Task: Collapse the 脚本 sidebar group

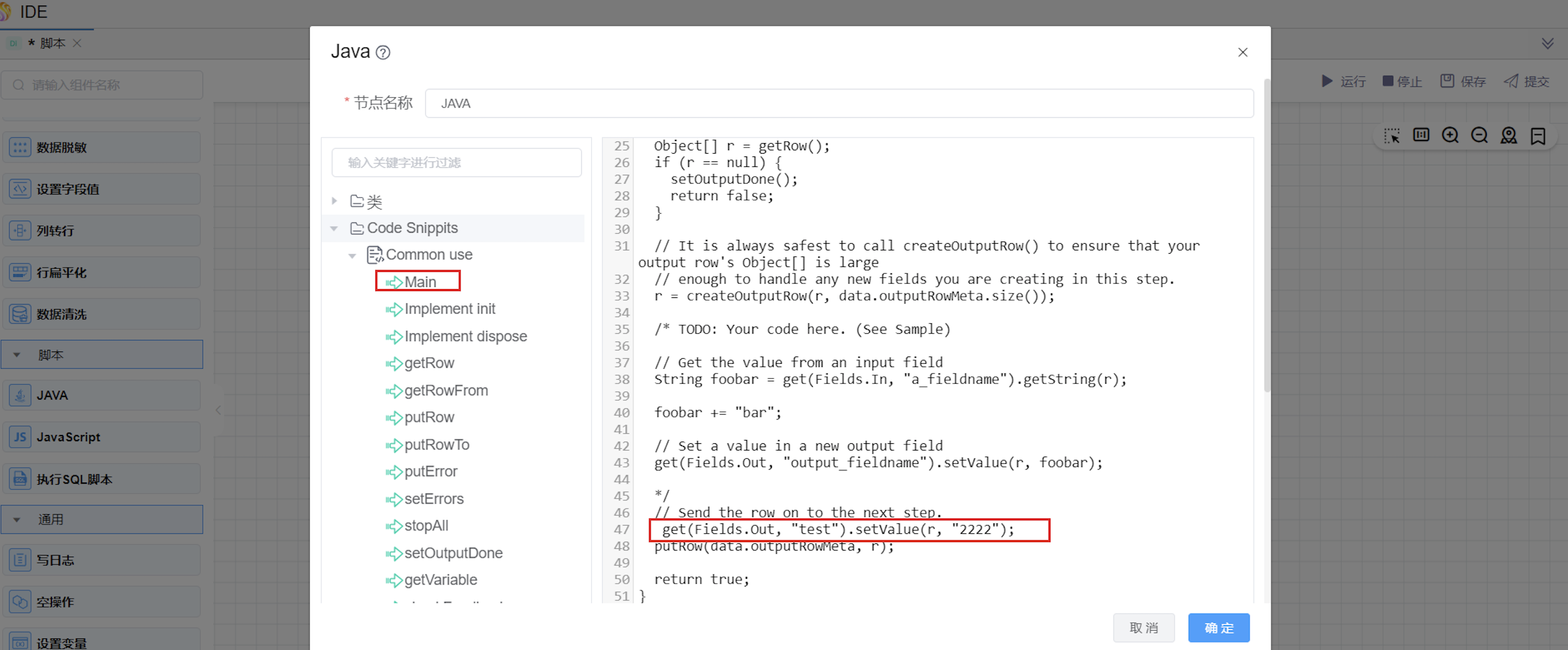Action: tap(17, 355)
